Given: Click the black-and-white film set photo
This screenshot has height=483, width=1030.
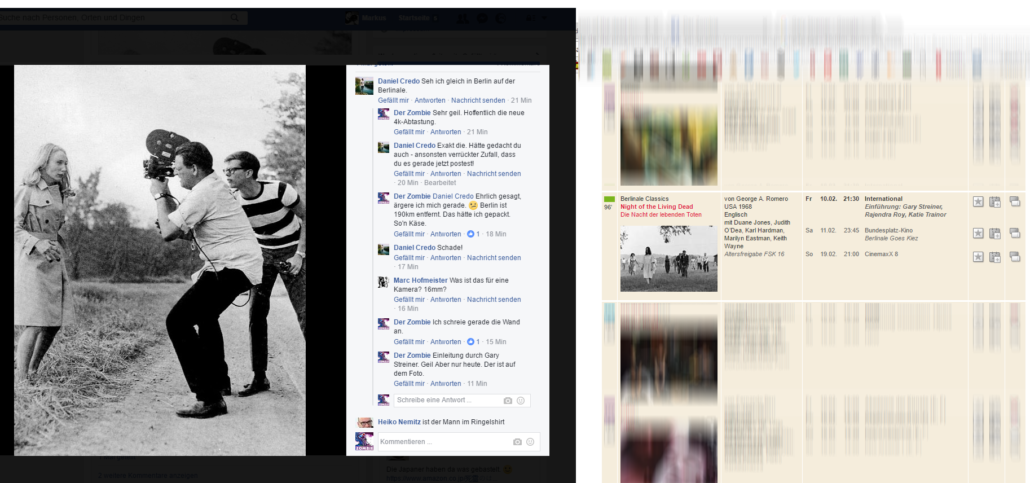Looking at the screenshot, I should click(x=160, y=260).
